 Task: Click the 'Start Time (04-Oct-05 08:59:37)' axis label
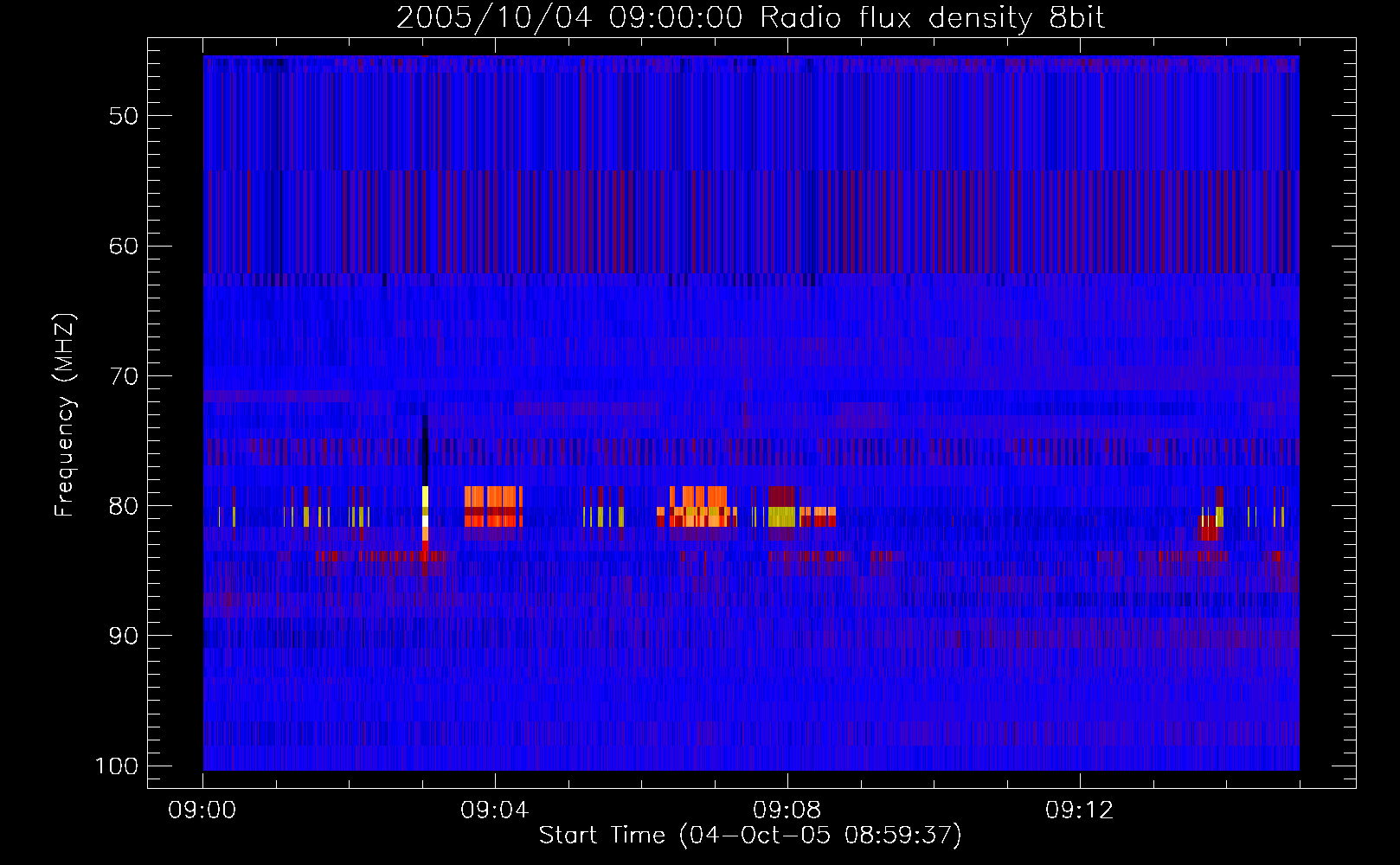pyautogui.click(x=750, y=835)
